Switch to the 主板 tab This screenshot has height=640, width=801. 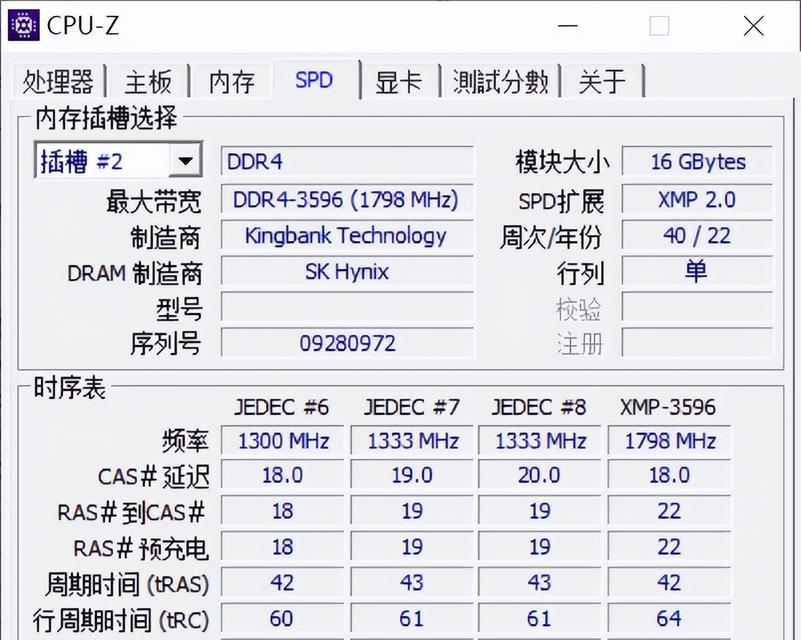click(148, 81)
